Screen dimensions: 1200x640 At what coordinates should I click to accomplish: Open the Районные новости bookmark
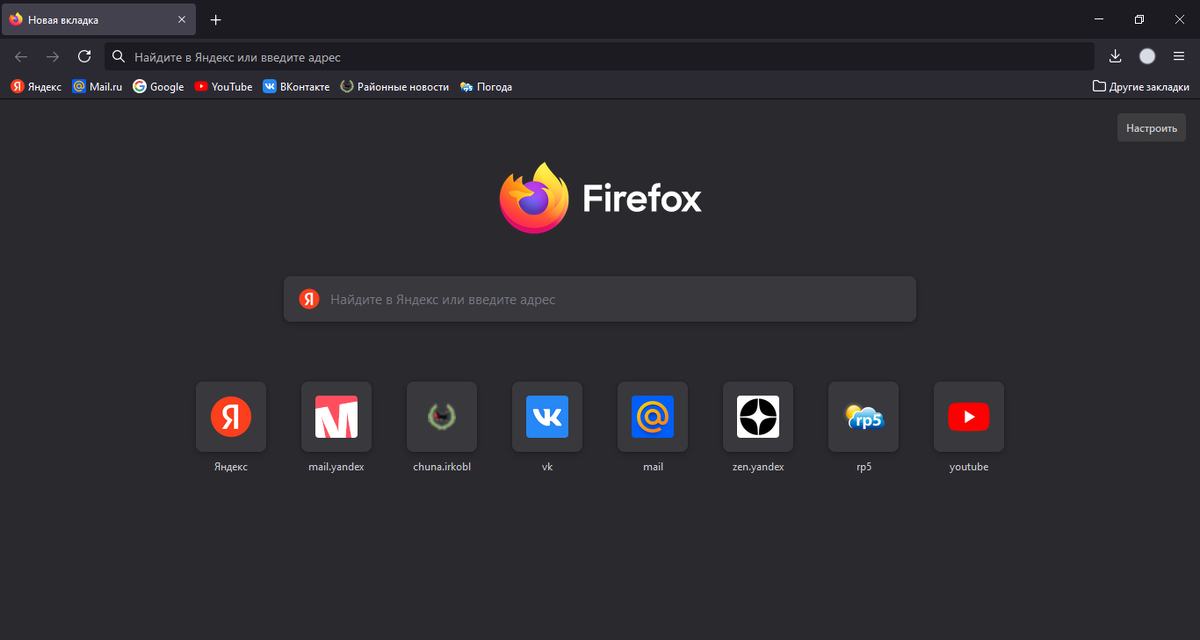(397, 86)
